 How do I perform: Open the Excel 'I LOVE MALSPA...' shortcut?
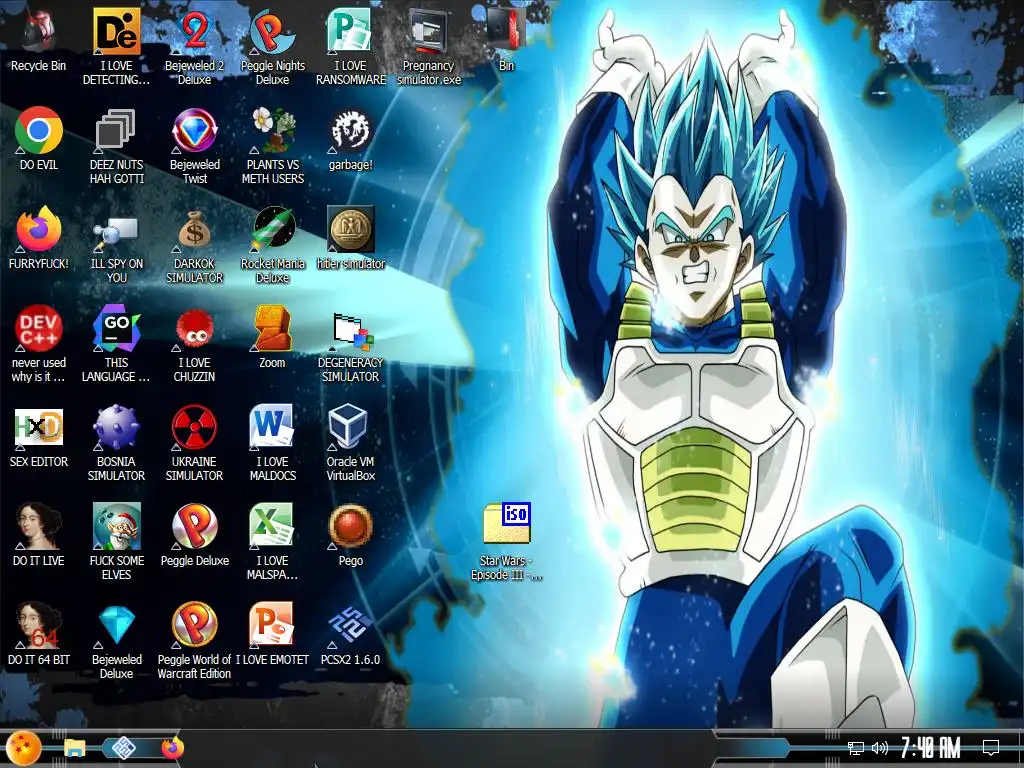(x=272, y=526)
